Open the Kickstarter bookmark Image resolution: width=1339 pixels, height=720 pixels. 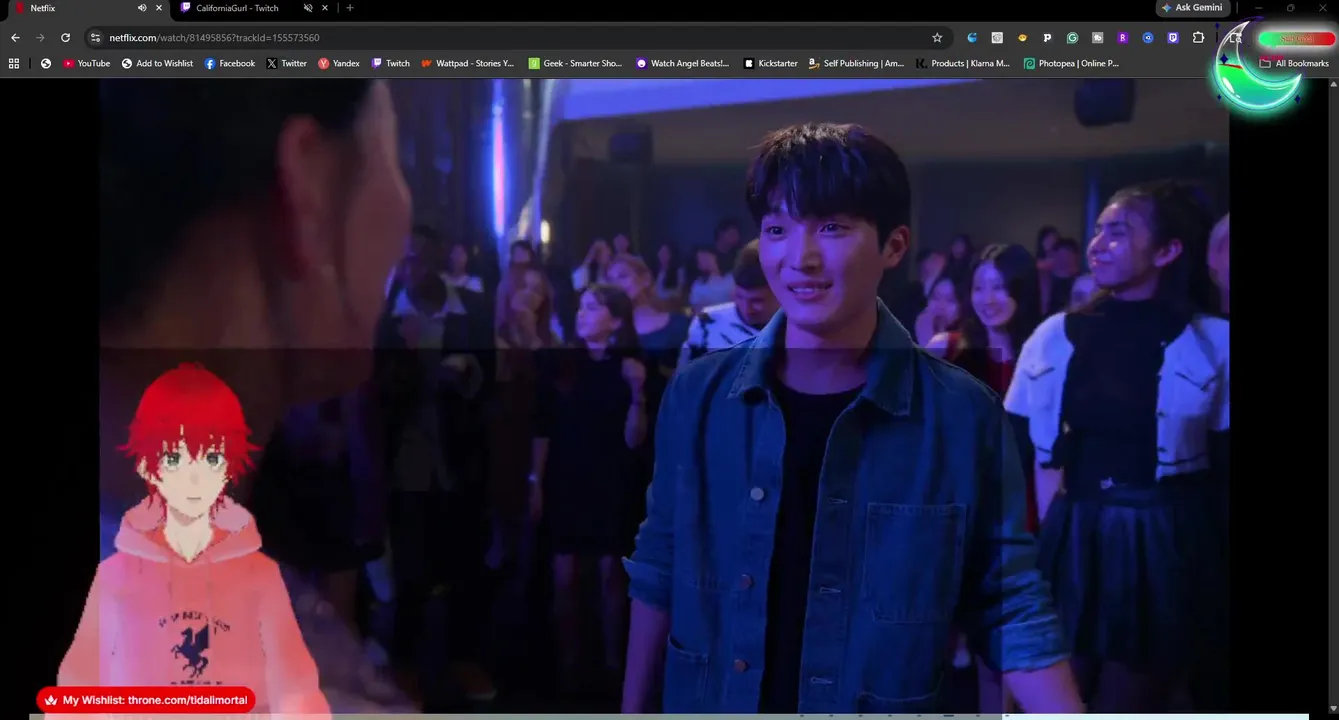pos(771,63)
